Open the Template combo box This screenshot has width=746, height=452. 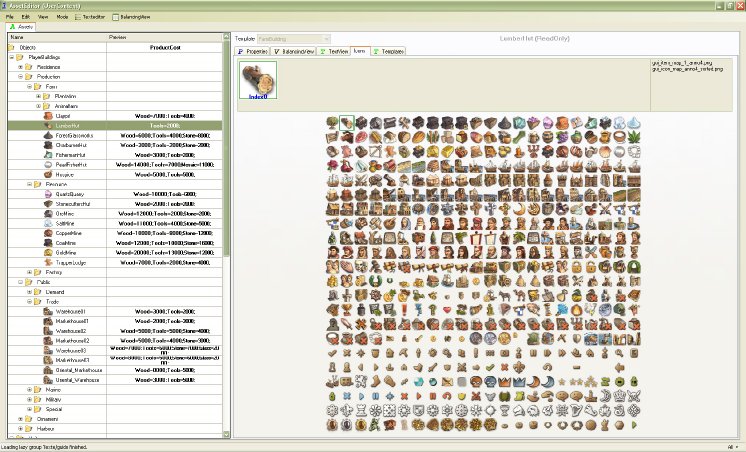294,39
